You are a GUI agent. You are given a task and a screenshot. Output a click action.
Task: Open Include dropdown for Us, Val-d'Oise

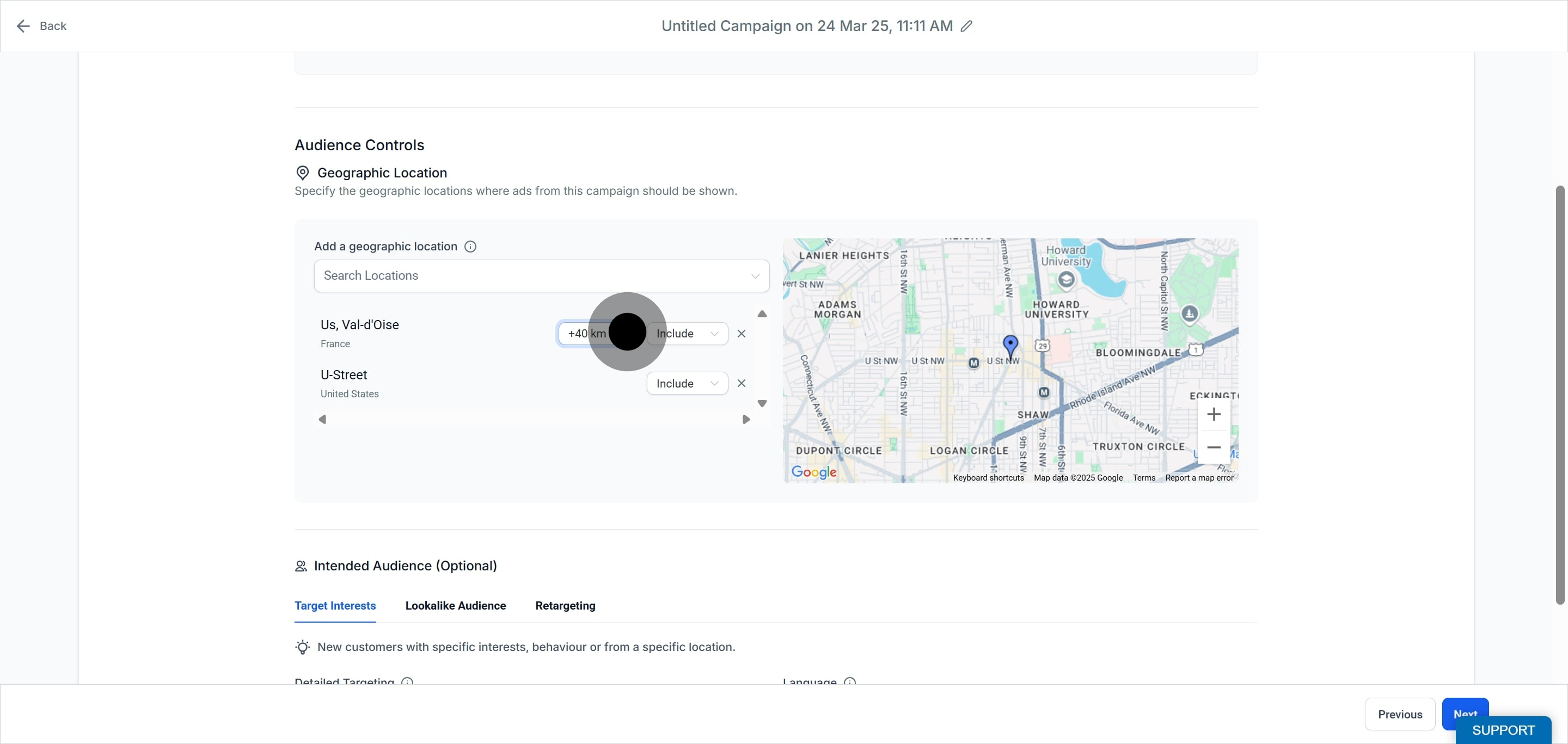click(687, 334)
